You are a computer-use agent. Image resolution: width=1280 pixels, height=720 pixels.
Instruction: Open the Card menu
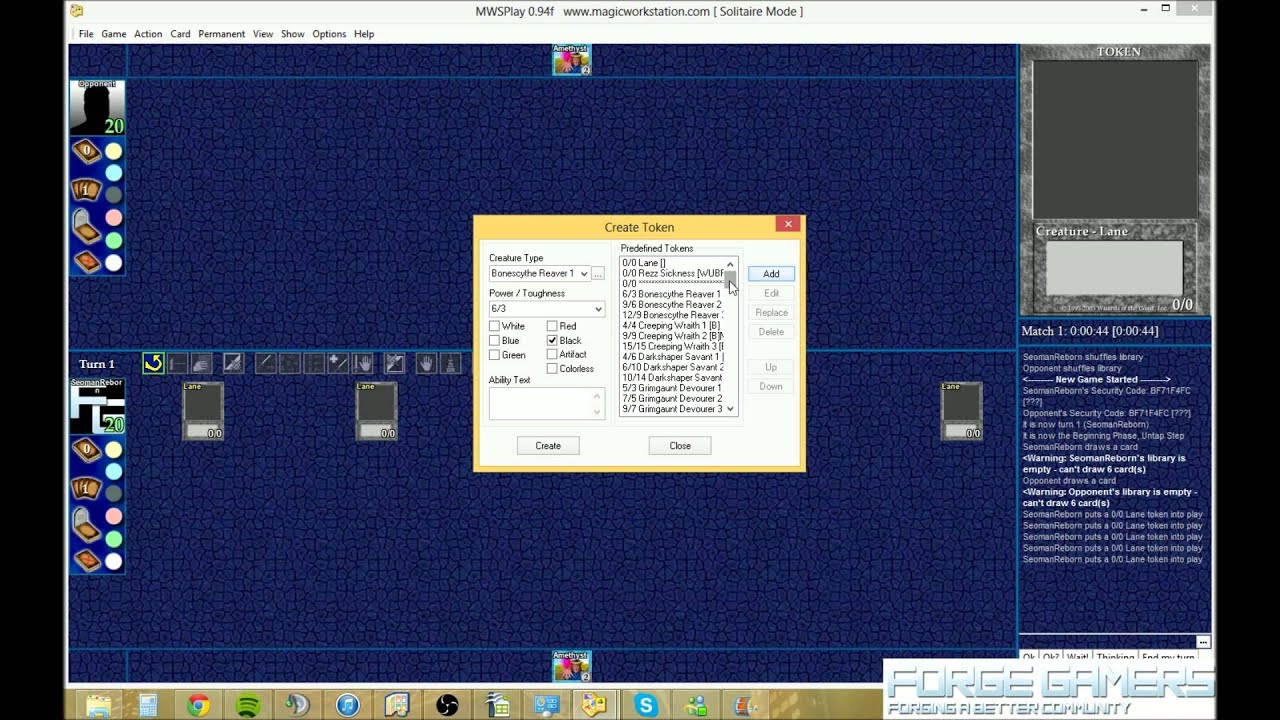[180, 34]
